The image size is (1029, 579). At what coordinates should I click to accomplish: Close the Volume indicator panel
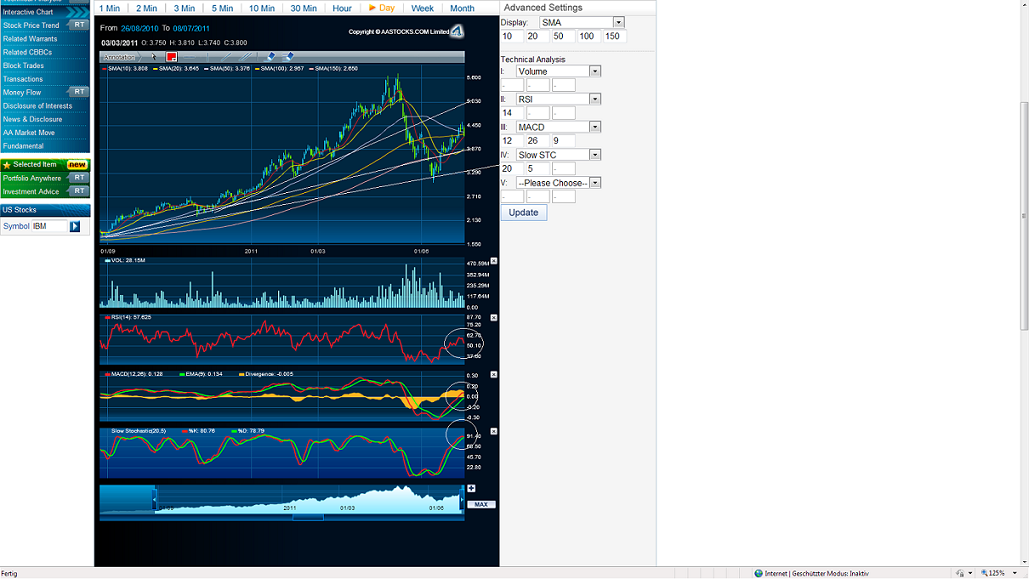click(x=493, y=261)
